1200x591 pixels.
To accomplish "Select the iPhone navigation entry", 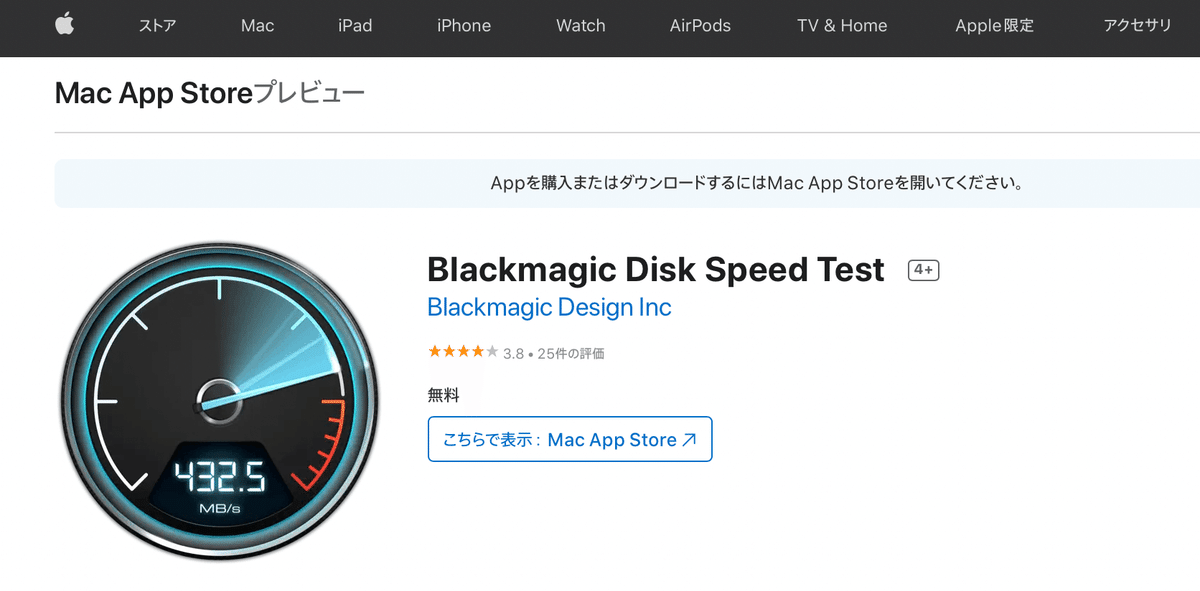I will click(x=463, y=26).
